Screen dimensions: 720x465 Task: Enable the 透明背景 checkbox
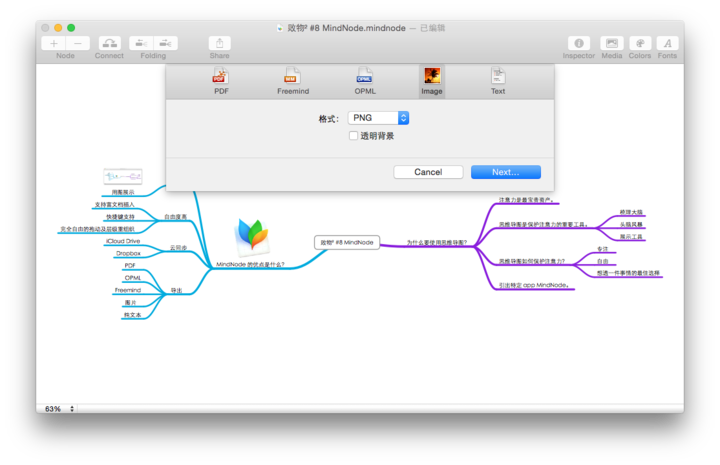(354, 136)
